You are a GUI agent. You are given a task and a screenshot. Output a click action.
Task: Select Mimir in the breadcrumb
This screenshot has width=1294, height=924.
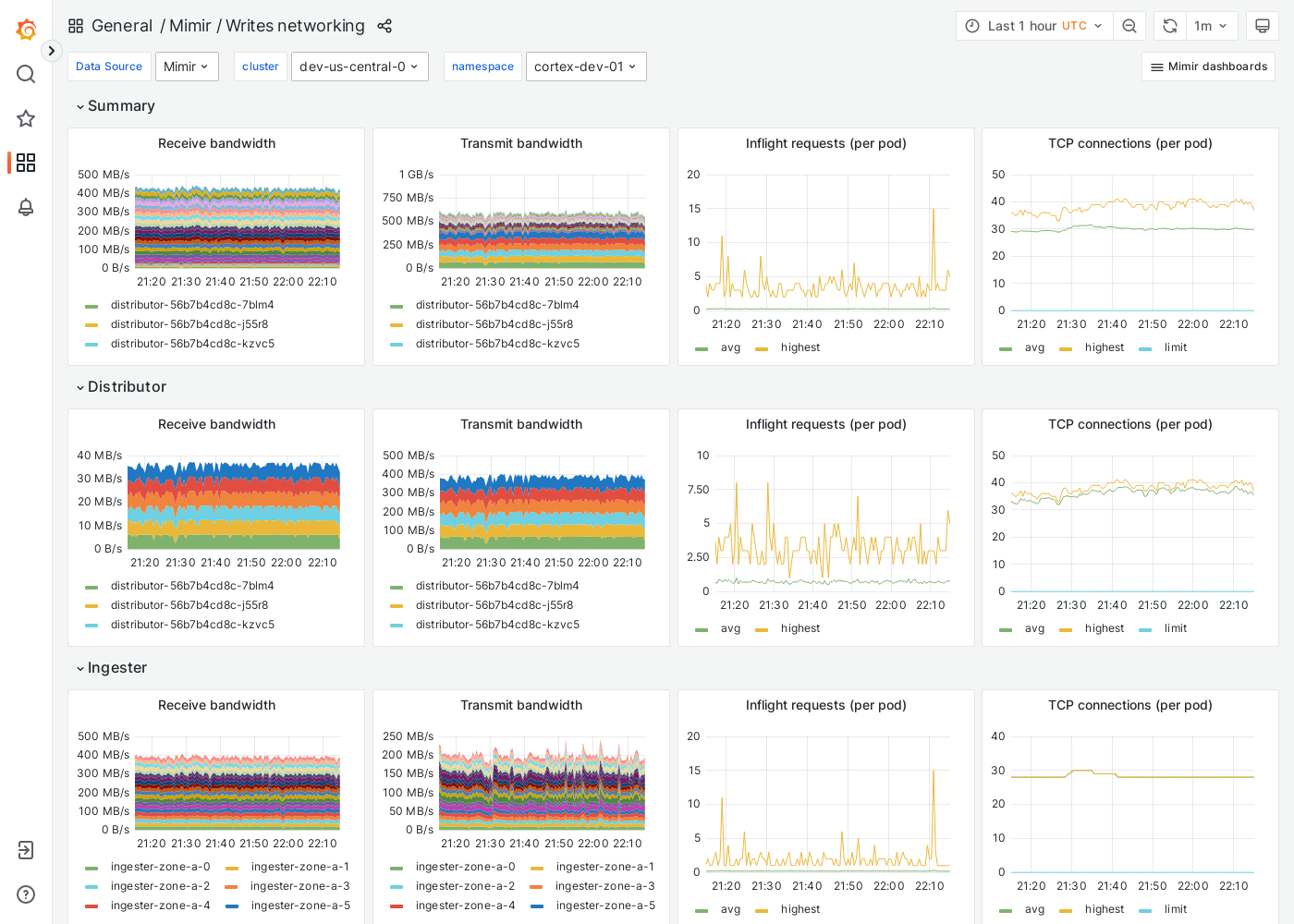coord(189,26)
